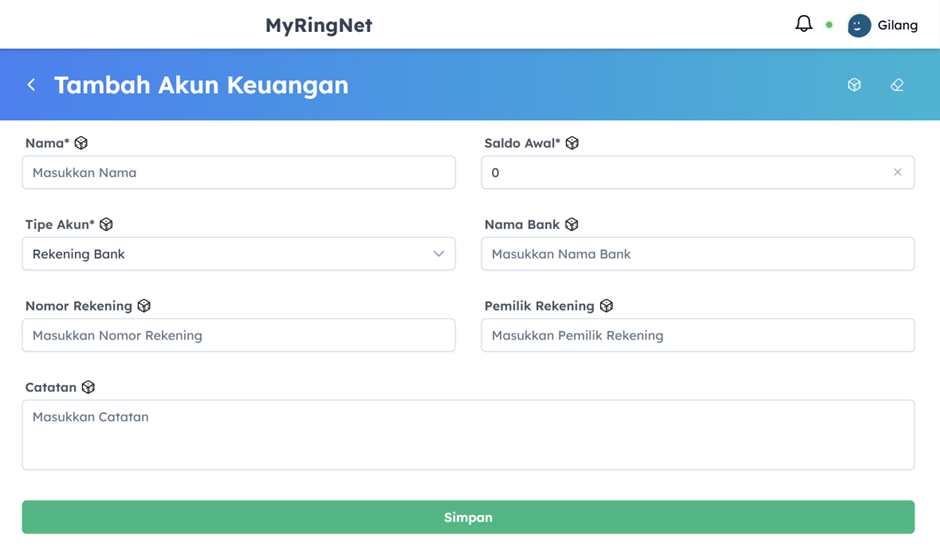This screenshot has width=940, height=555.
Task: Click the cube icon beside Nomor Rekening
Action: 144,306
